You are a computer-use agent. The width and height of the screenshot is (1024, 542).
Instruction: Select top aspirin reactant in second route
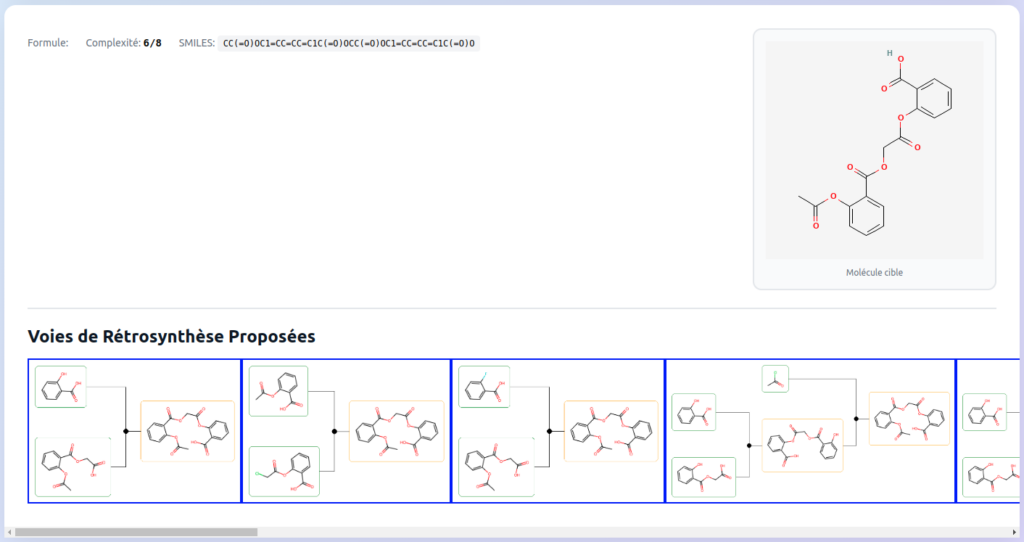point(278,390)
